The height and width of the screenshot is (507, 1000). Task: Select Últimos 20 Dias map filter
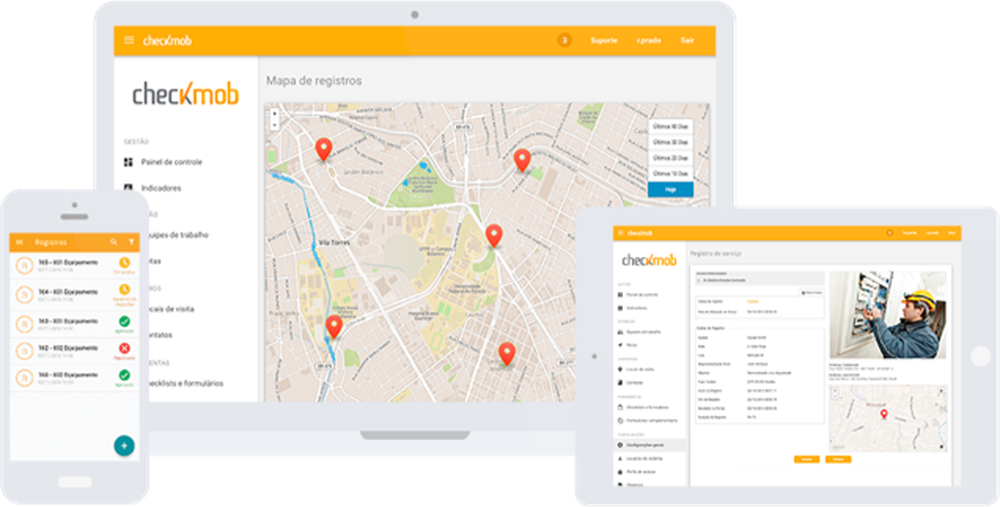(670, 158)
